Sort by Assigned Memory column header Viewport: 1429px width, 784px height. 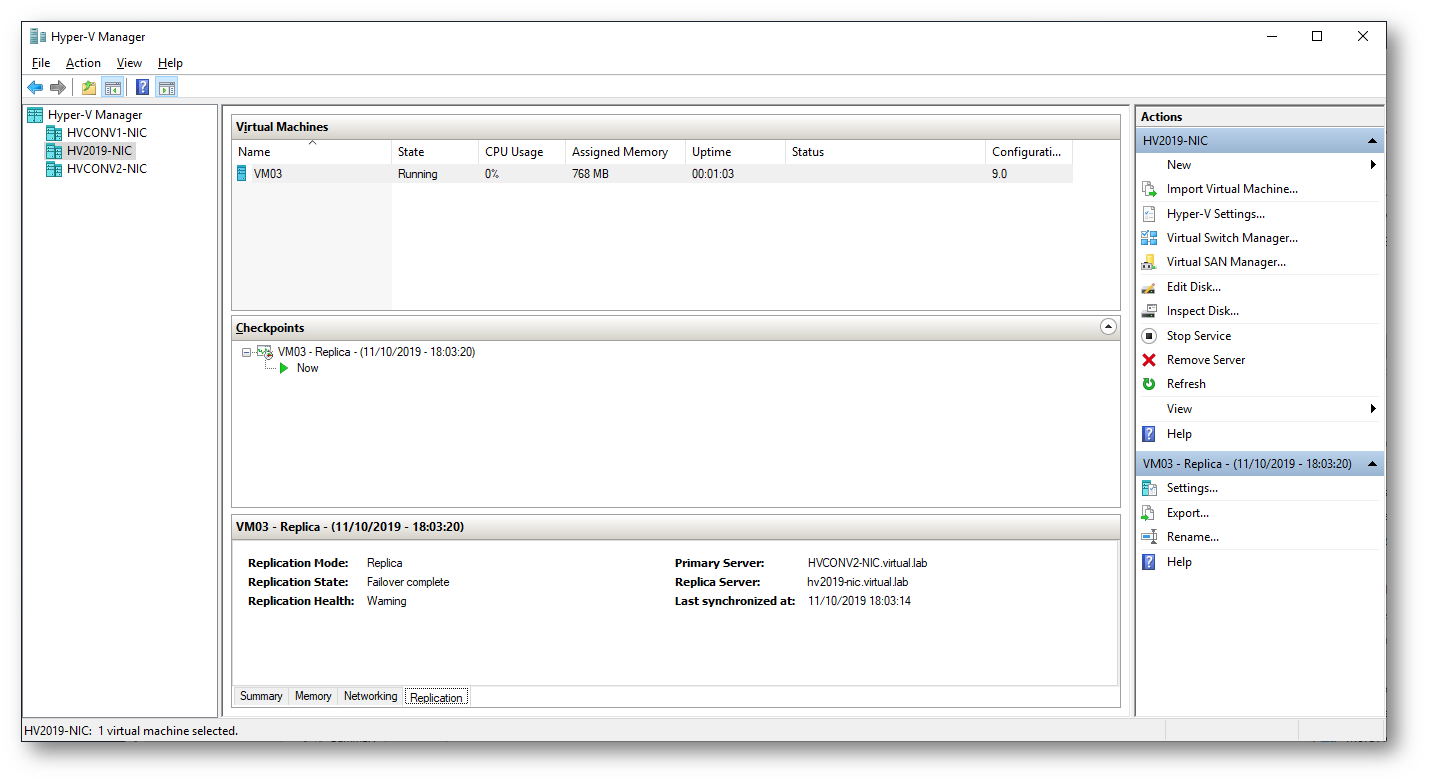(626, 152)
